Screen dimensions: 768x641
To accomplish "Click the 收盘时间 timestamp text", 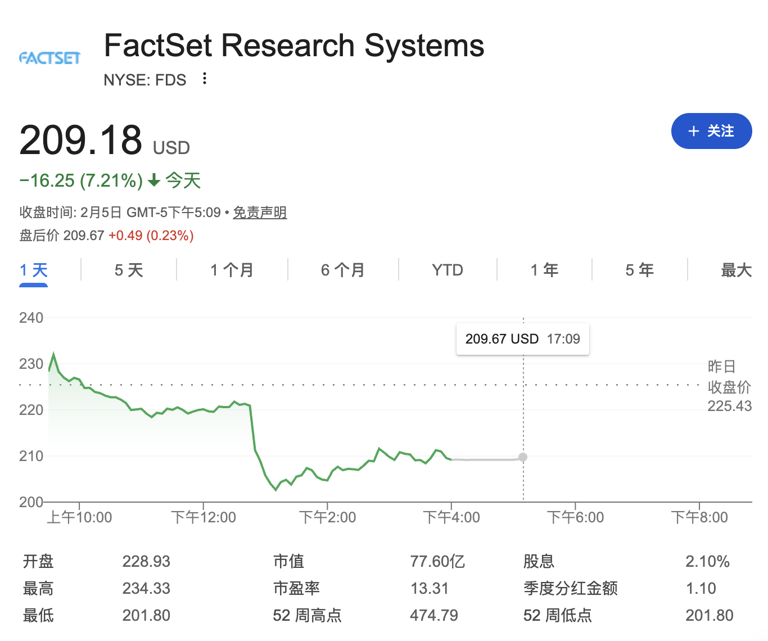I will [x=120, y=212].
